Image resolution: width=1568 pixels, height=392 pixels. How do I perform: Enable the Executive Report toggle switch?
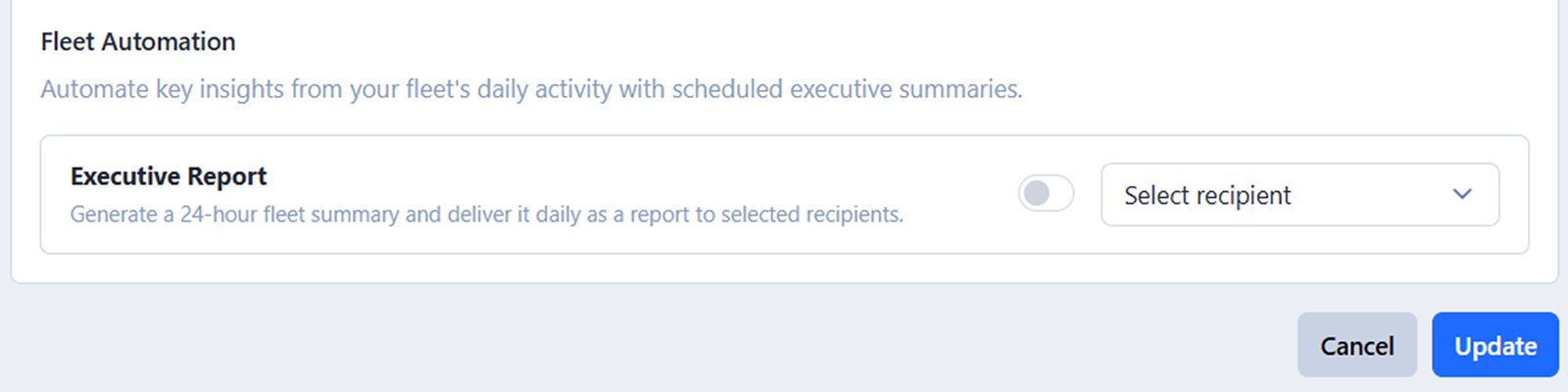click(x=1046, y=194)
